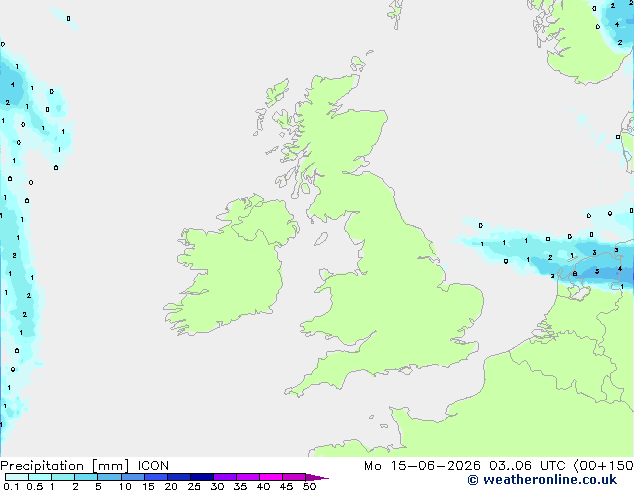Screen dimensions: 634x490
Task: Click the '0.1' legend scale label
Action: point(11,486)
